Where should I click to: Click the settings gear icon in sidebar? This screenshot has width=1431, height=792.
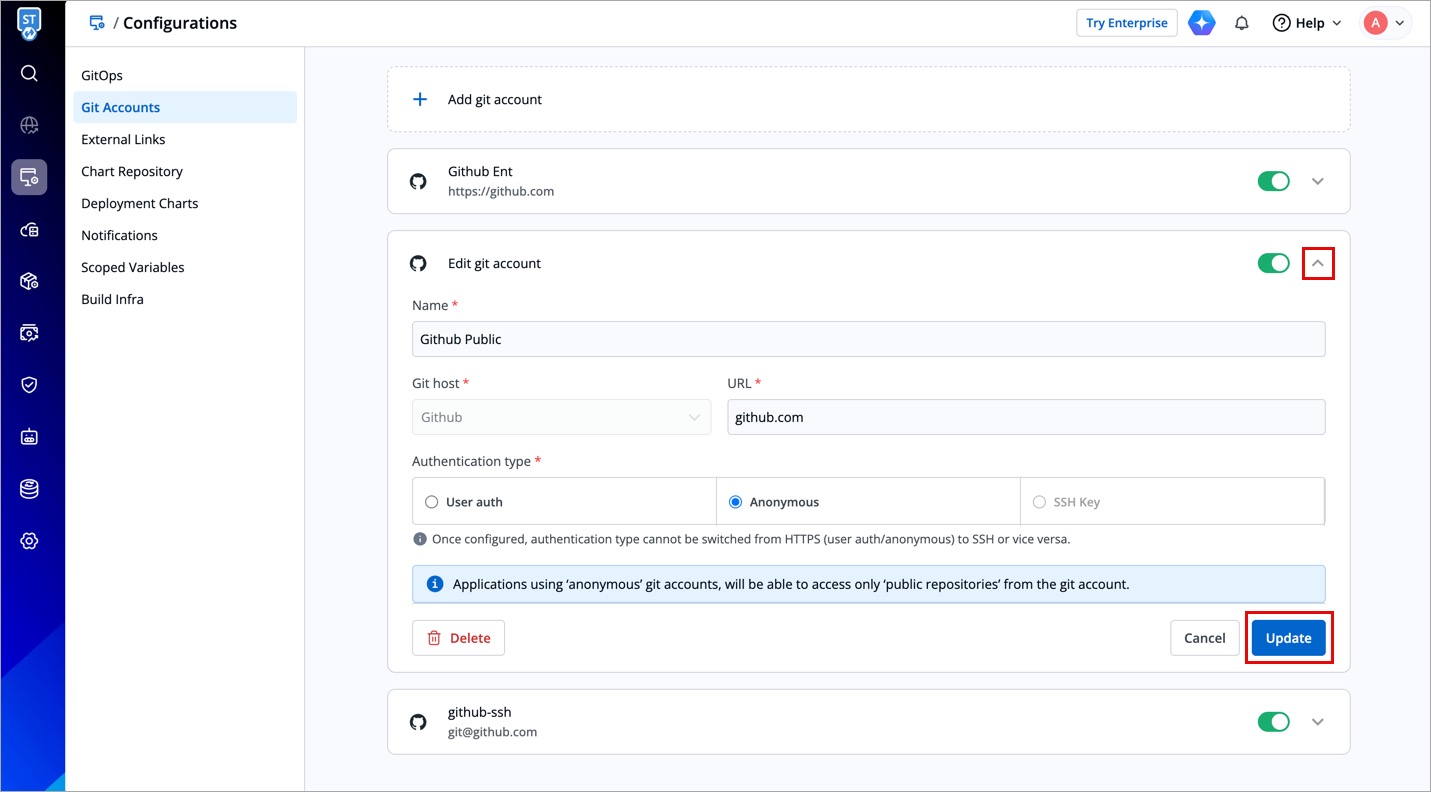coord(29,541)
